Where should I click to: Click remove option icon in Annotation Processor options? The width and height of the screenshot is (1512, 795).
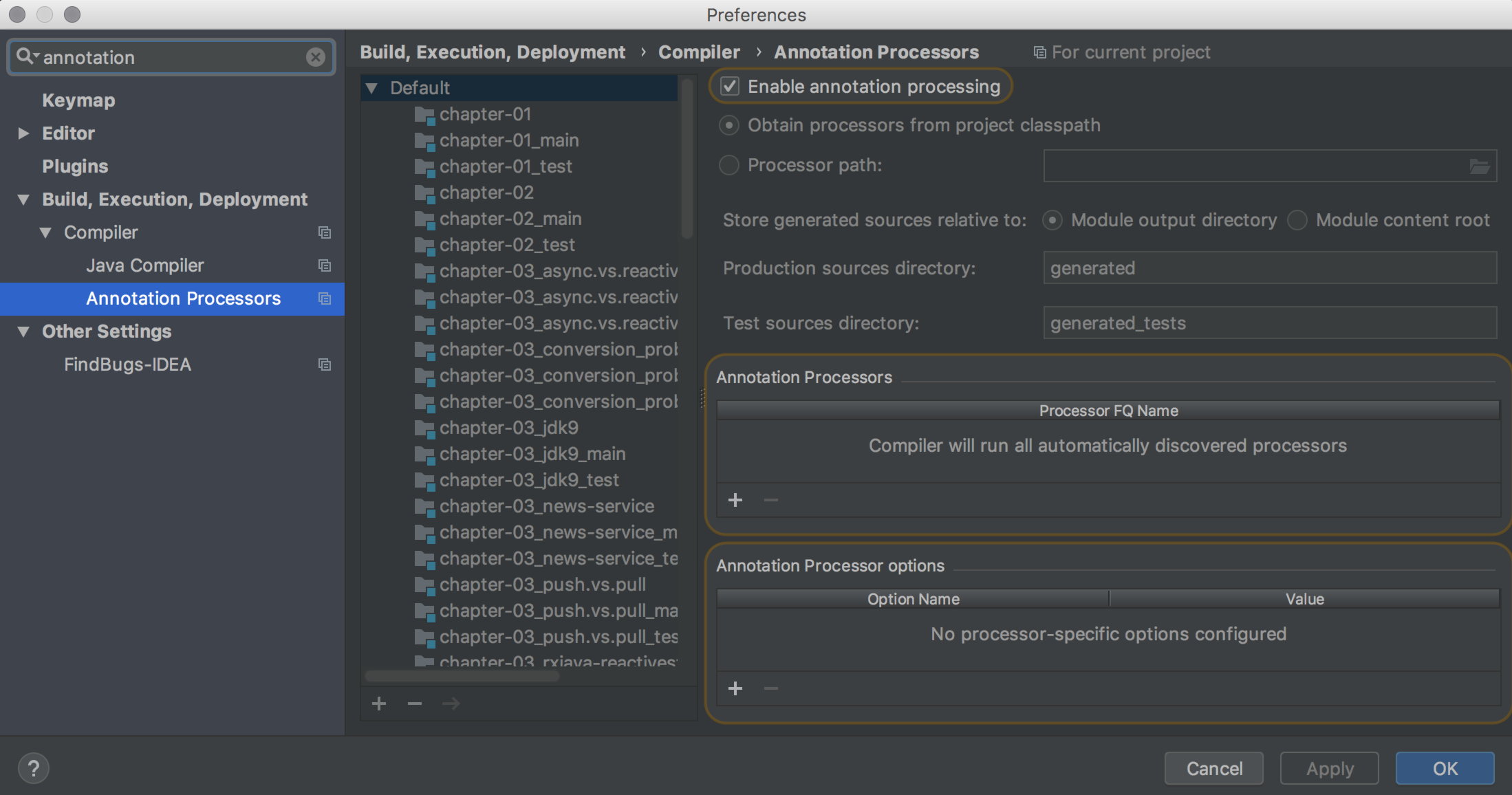(x=771, y=688)
